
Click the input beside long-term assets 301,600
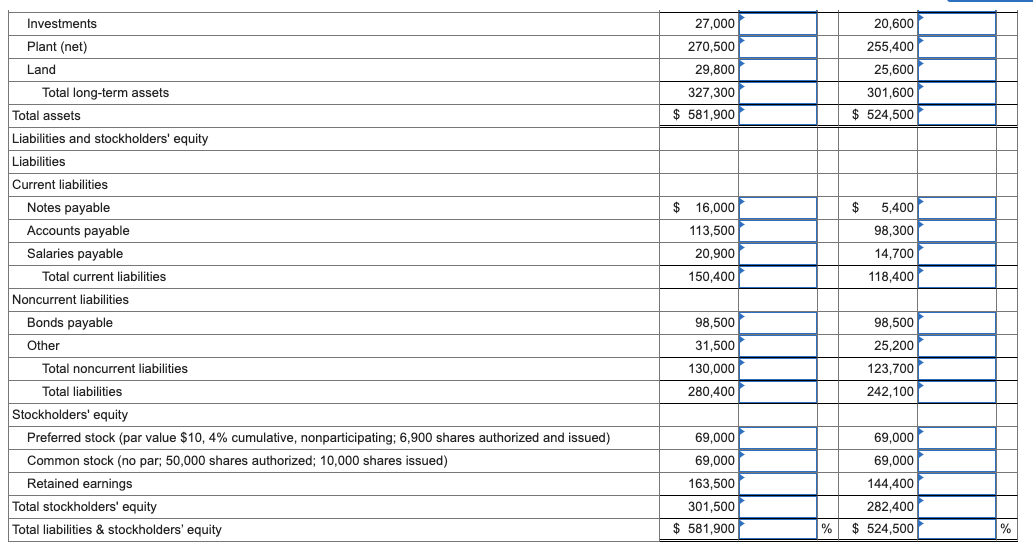tap(957, 93)
